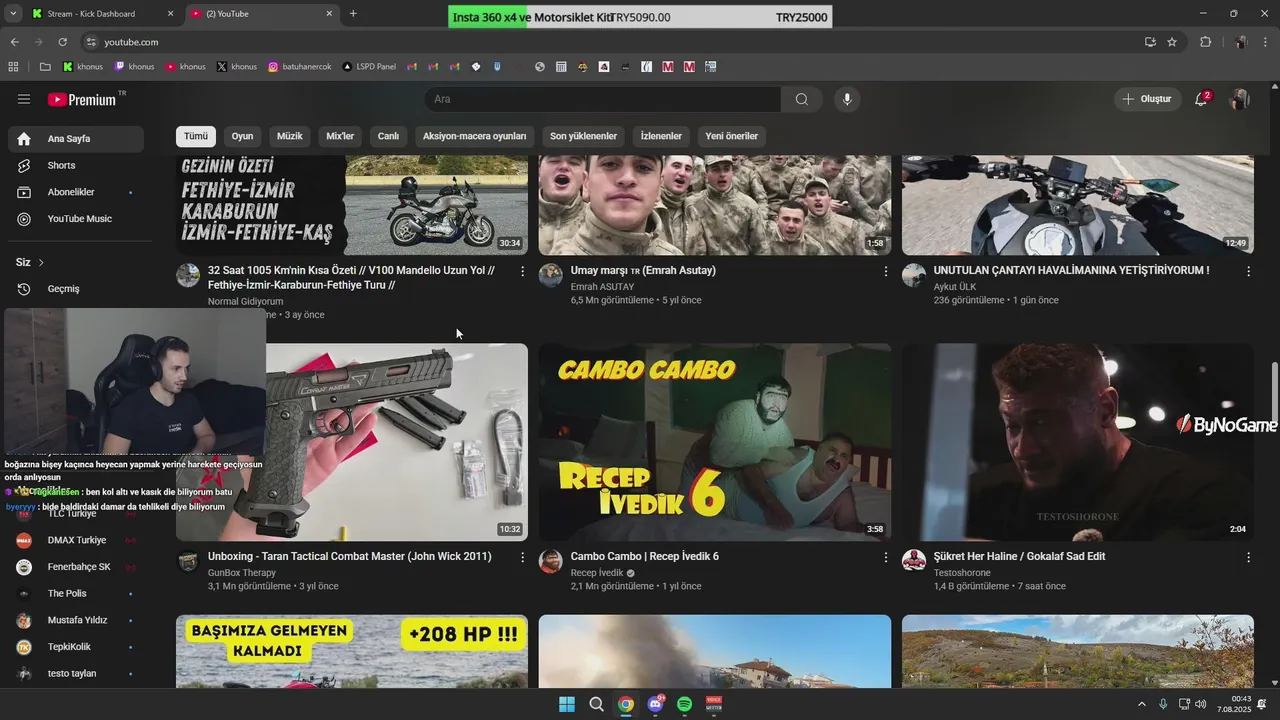Open options for Unboxing Taran Tactical video
1280x720 pixels.
pos(522,557)
